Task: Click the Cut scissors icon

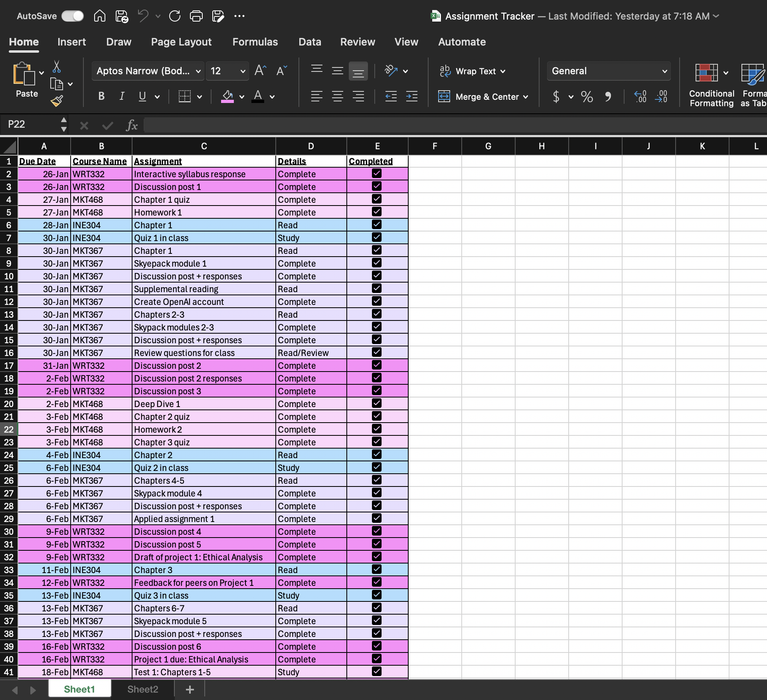Action: tap(57, 67)
